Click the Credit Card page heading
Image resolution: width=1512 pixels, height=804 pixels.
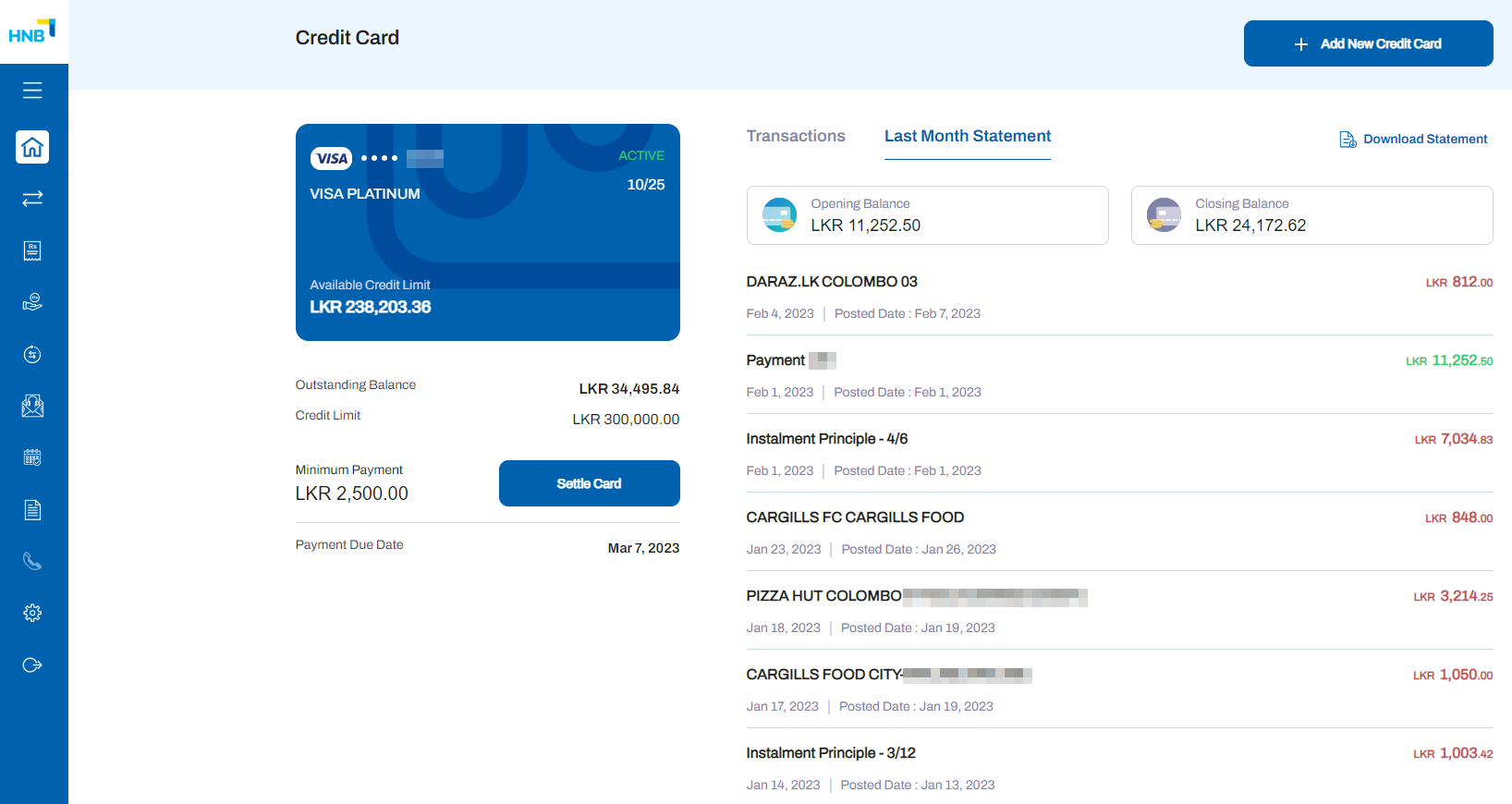[x=348, y=38]
